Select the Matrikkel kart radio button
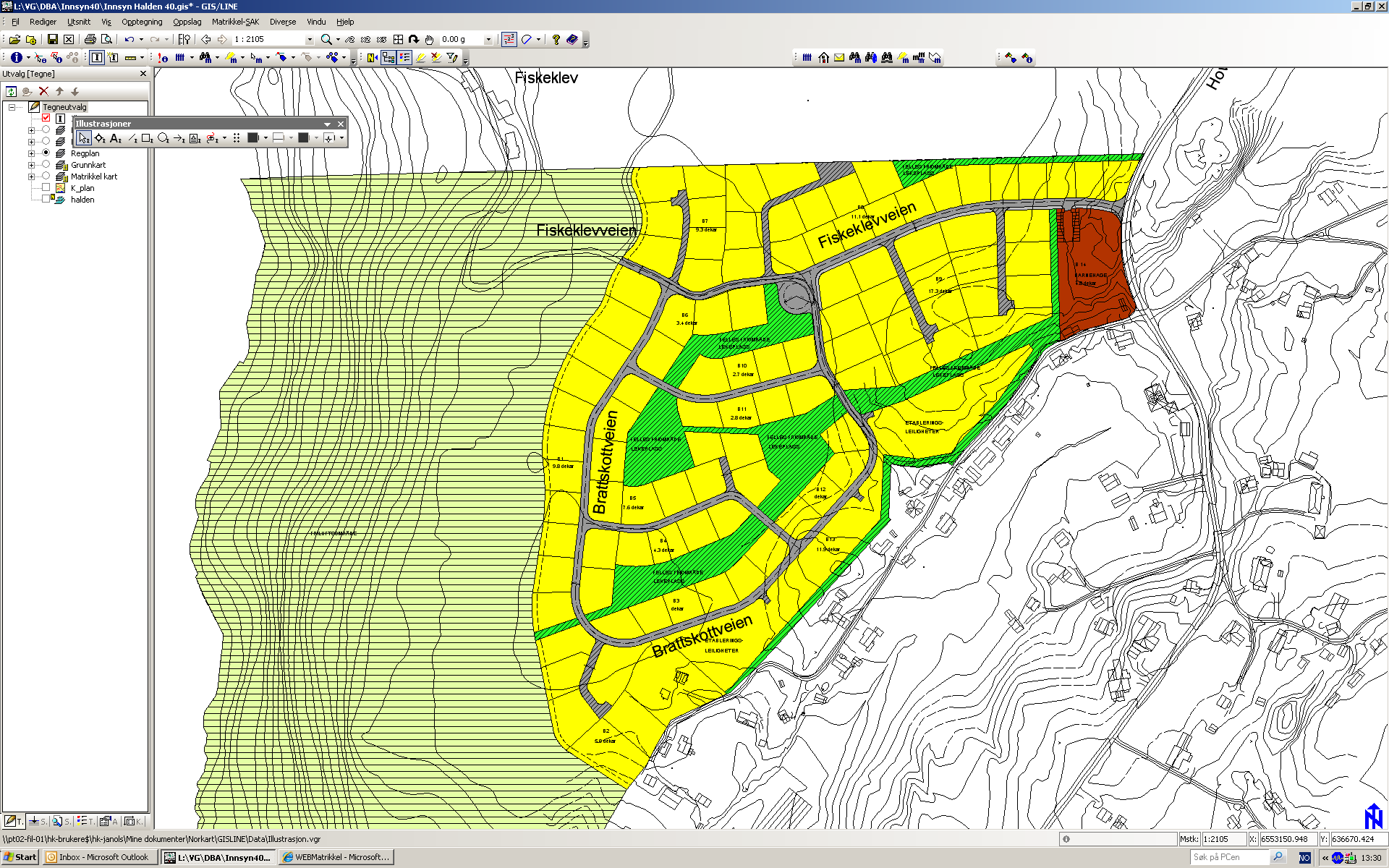The image size is (1389, 868). click(x=46, y=176)
